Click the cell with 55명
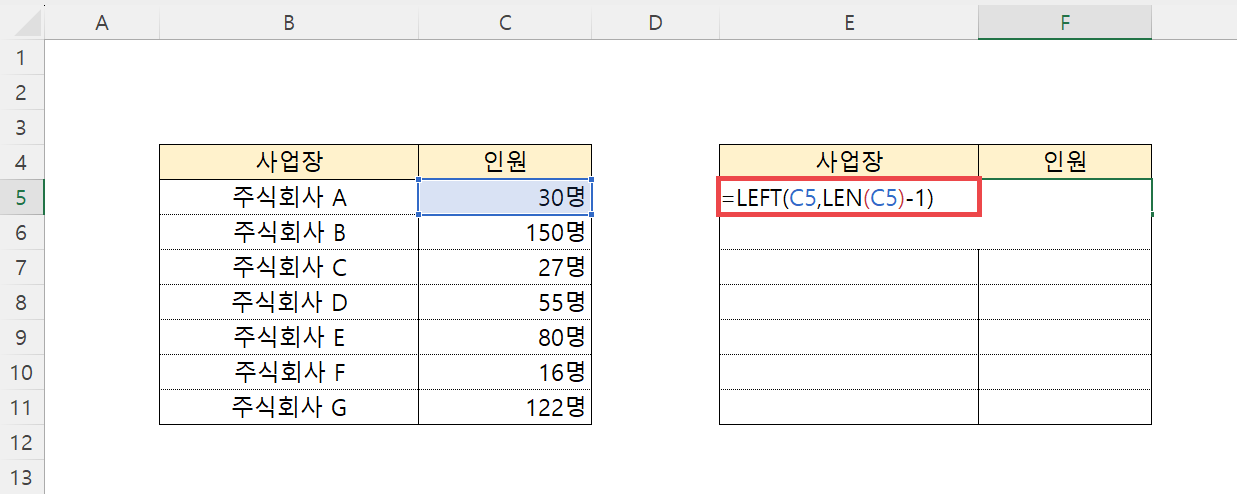 click(505, 302)
